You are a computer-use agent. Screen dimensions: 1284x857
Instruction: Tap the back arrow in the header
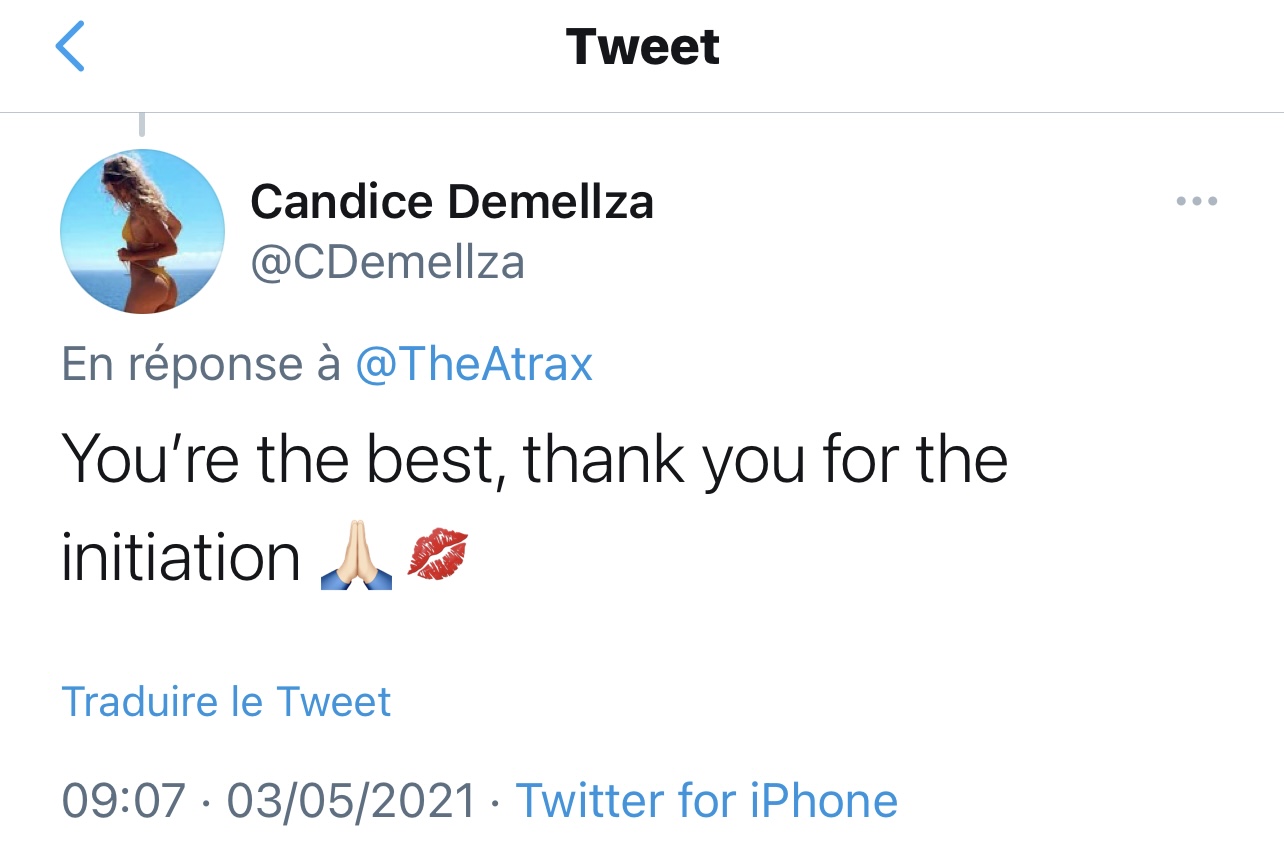[x=70, y=48]
